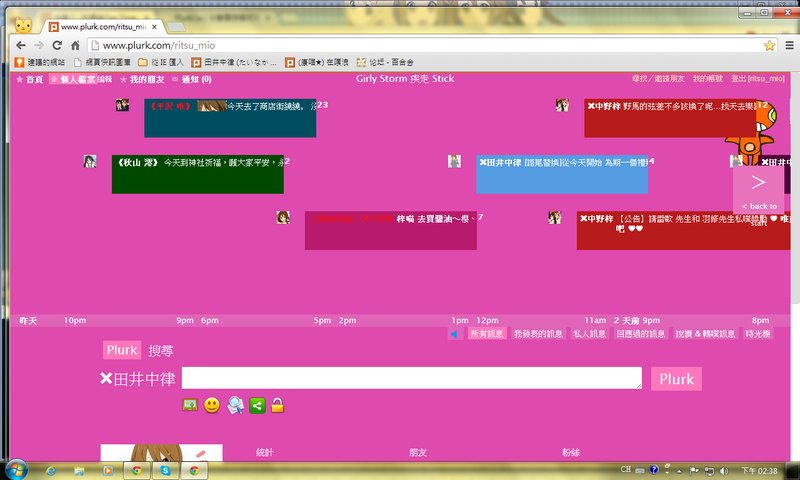
Task: Click the avatar beside the light blue plurk
Action: click(454, 161)
